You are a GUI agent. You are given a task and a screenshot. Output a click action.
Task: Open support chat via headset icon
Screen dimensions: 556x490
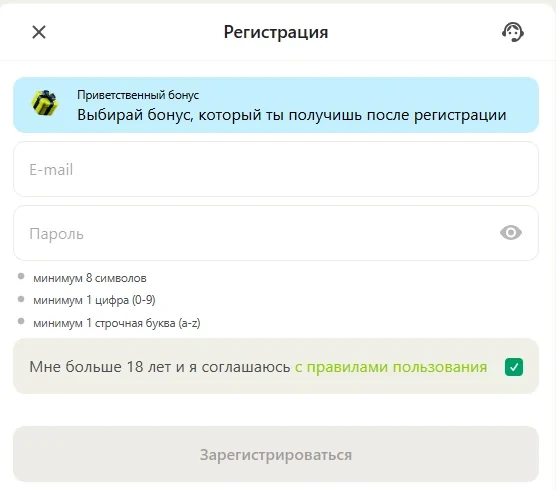coord(513,32)
